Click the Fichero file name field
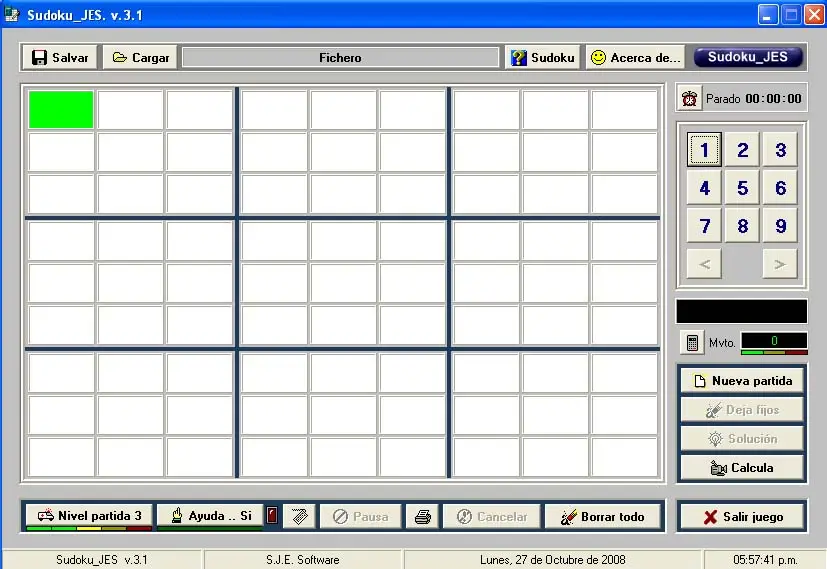827x569 pixels. [x=340, y=57]
